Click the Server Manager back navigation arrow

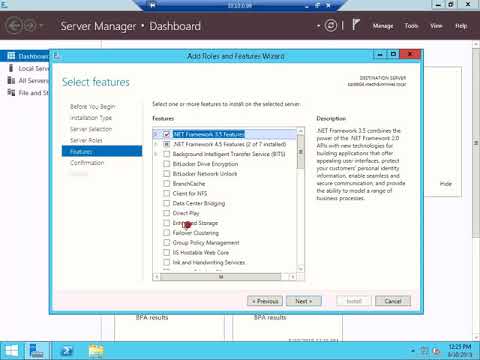(14, 25)
